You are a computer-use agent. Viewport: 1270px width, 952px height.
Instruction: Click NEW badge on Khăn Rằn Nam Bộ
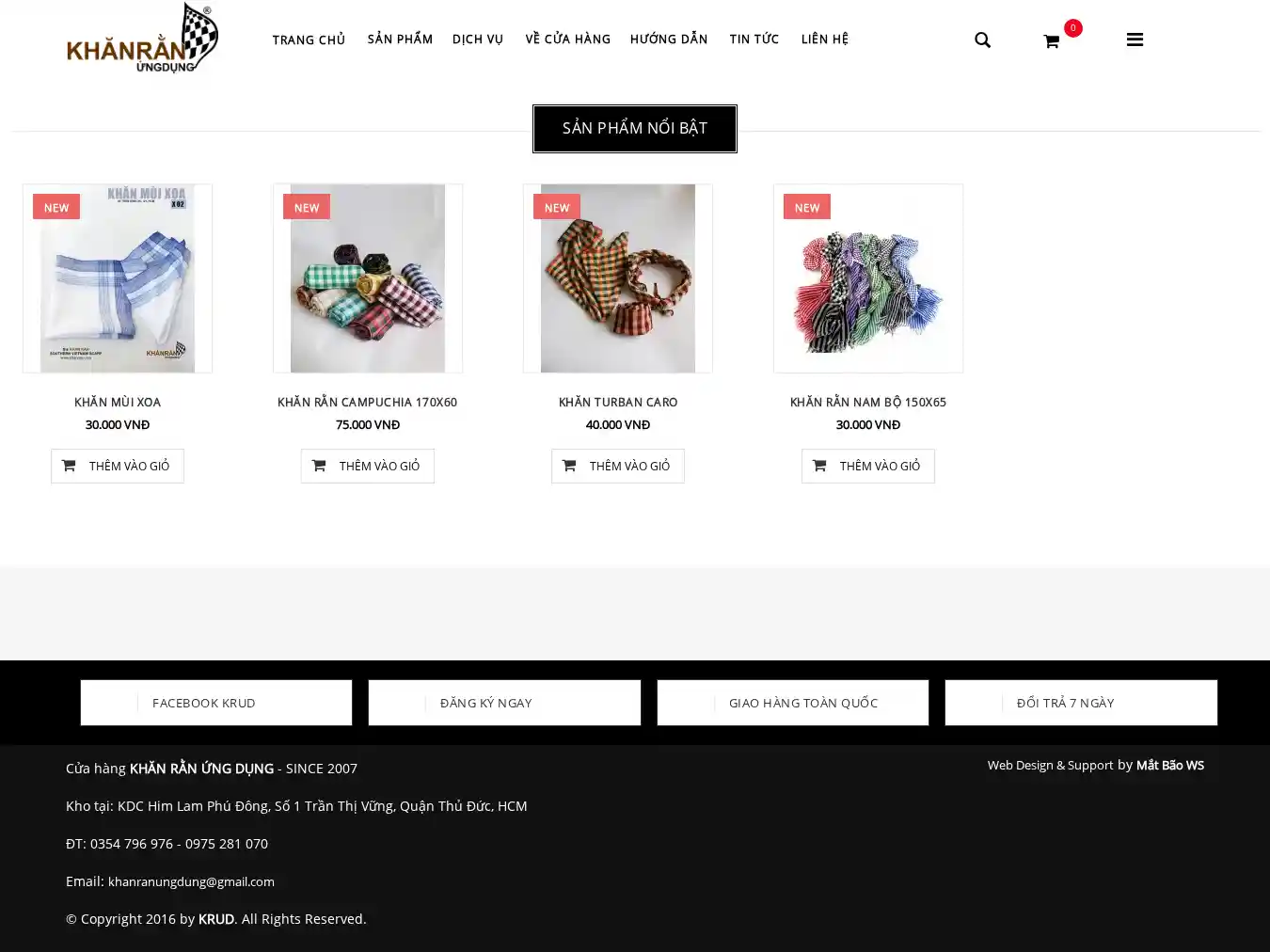pyautogui.click(x=807, y=207)
